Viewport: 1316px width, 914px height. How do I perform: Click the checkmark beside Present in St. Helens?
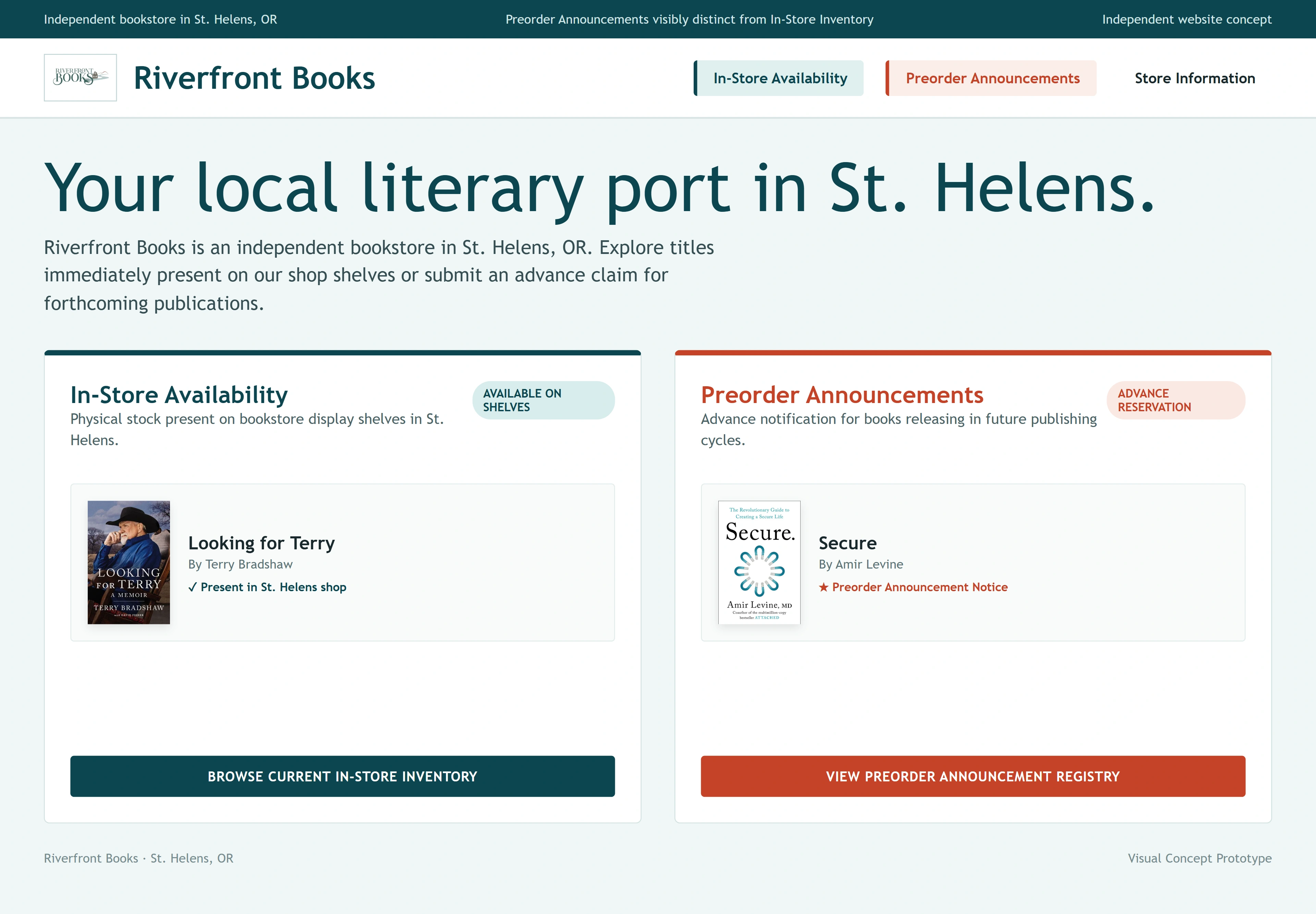pos(193,587)
